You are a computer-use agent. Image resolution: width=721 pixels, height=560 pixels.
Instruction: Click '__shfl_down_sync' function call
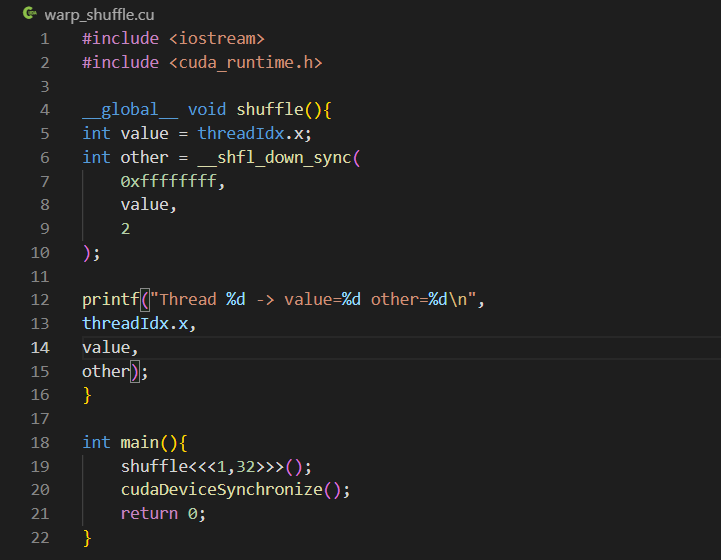275,158
